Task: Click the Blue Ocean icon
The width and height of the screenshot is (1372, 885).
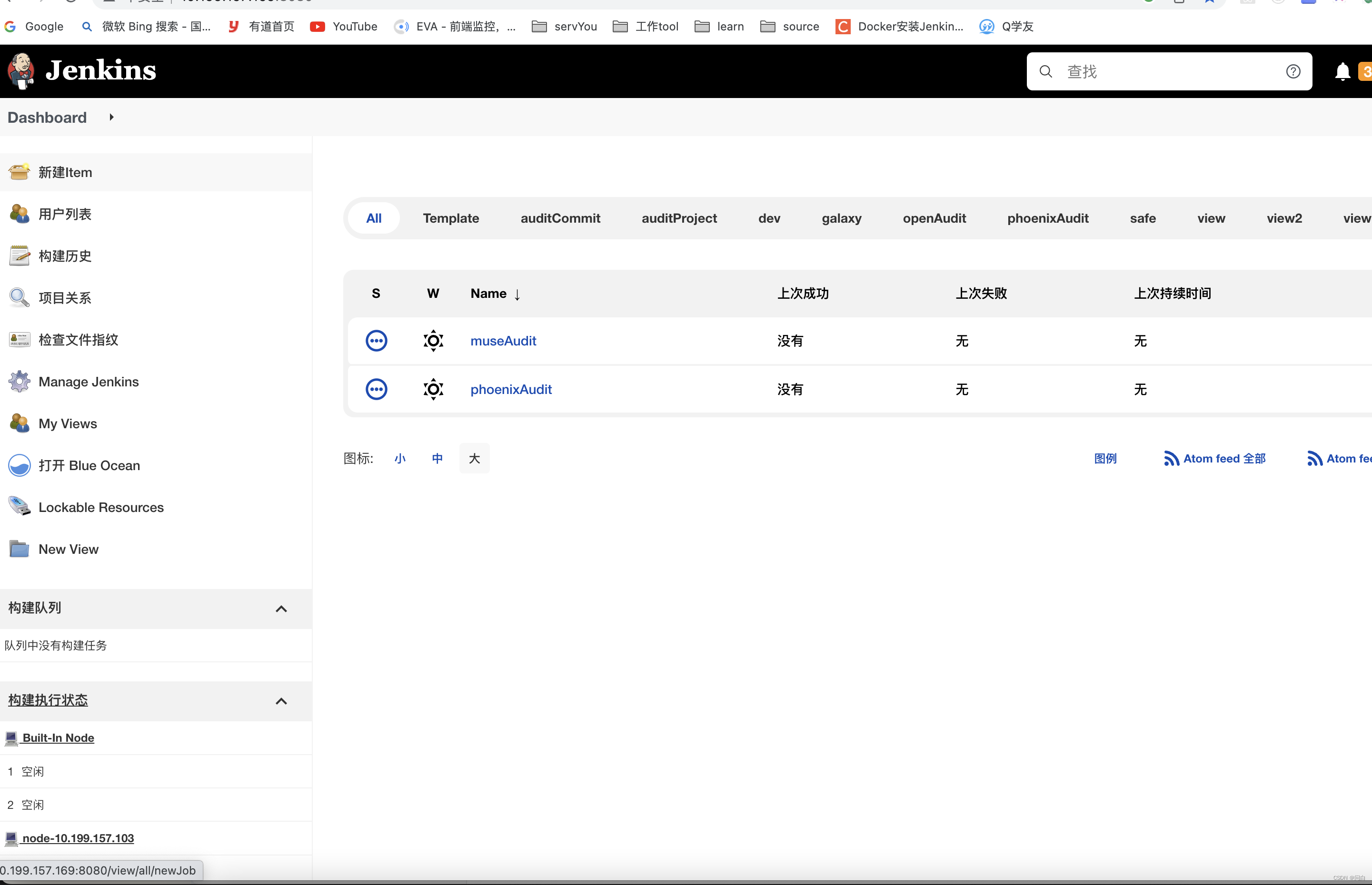Action: click(x=19, y=465)
